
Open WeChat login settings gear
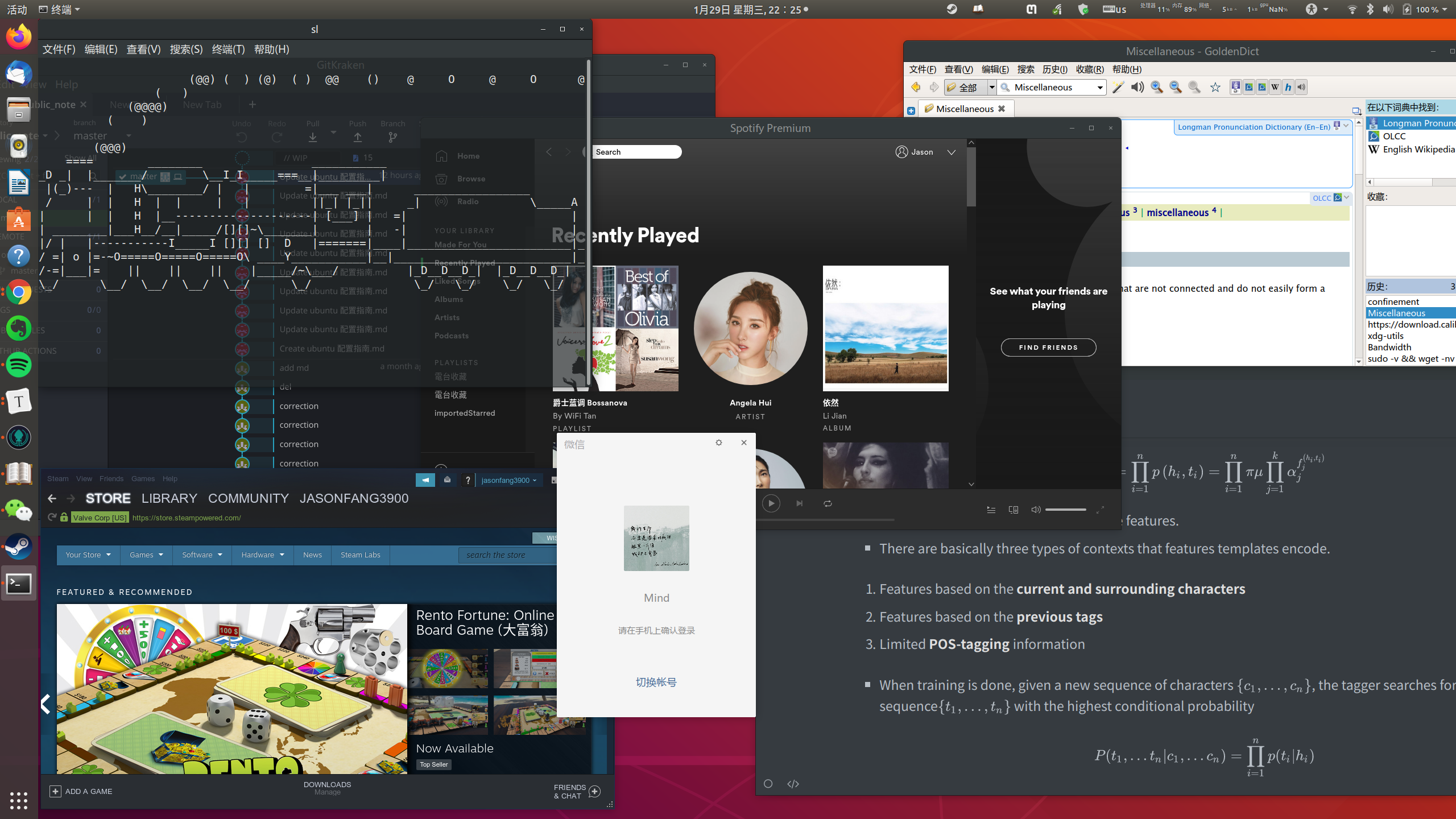click(719, 442)
